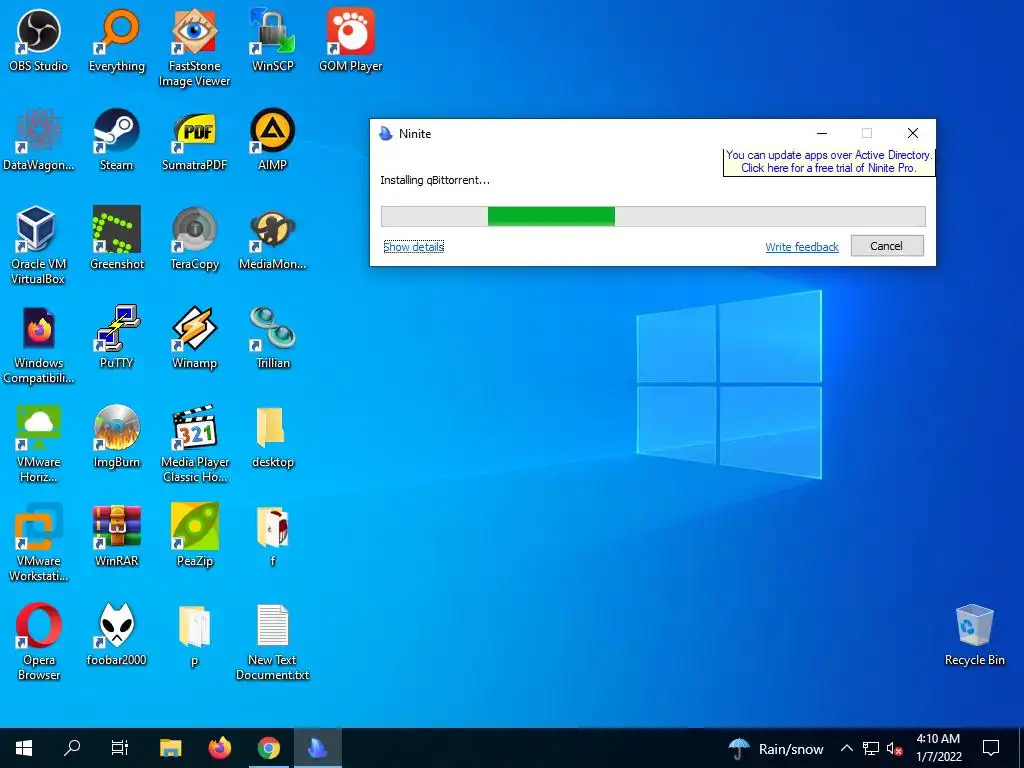
Task: Click the Ninite Pro free trial banner
Action: click(829, 161)
